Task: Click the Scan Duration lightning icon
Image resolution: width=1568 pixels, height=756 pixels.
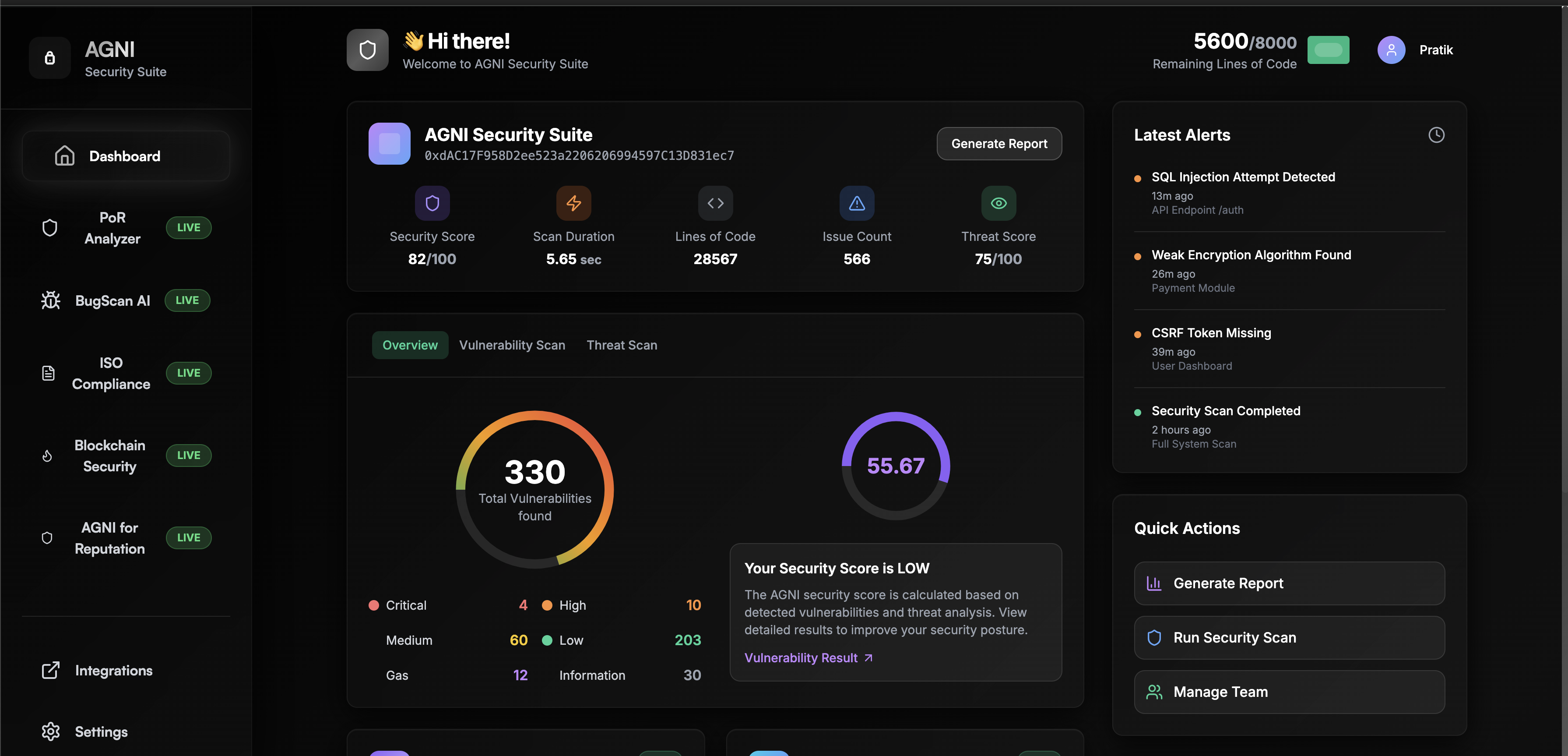Action: [573, 203]
